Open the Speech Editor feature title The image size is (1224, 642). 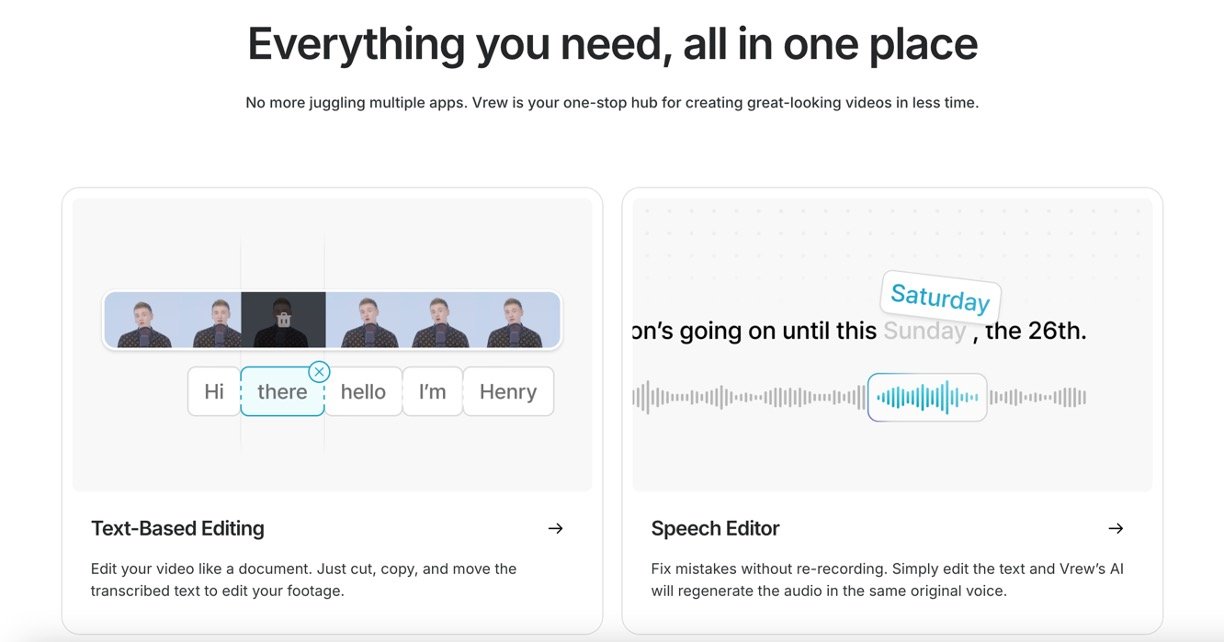715,528
